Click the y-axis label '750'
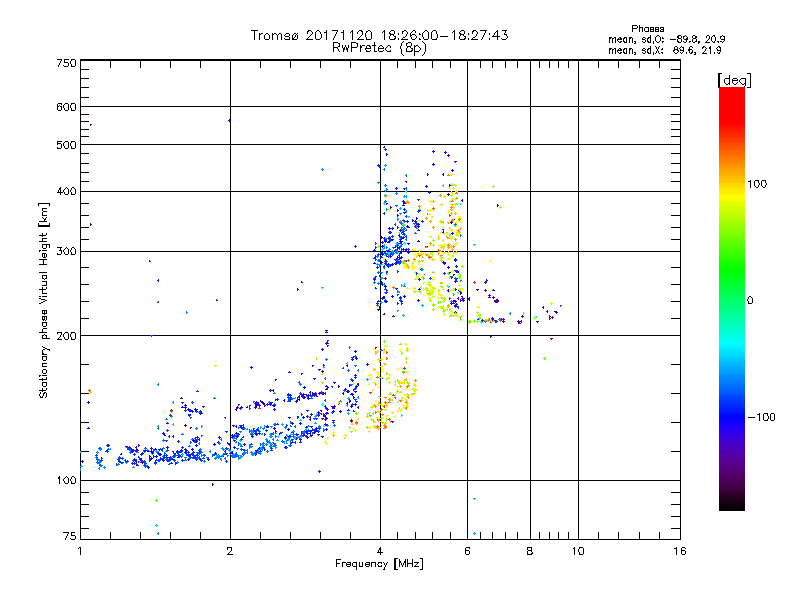The width and height of the screenshot is (800, 600). click(x=66, y=63)
